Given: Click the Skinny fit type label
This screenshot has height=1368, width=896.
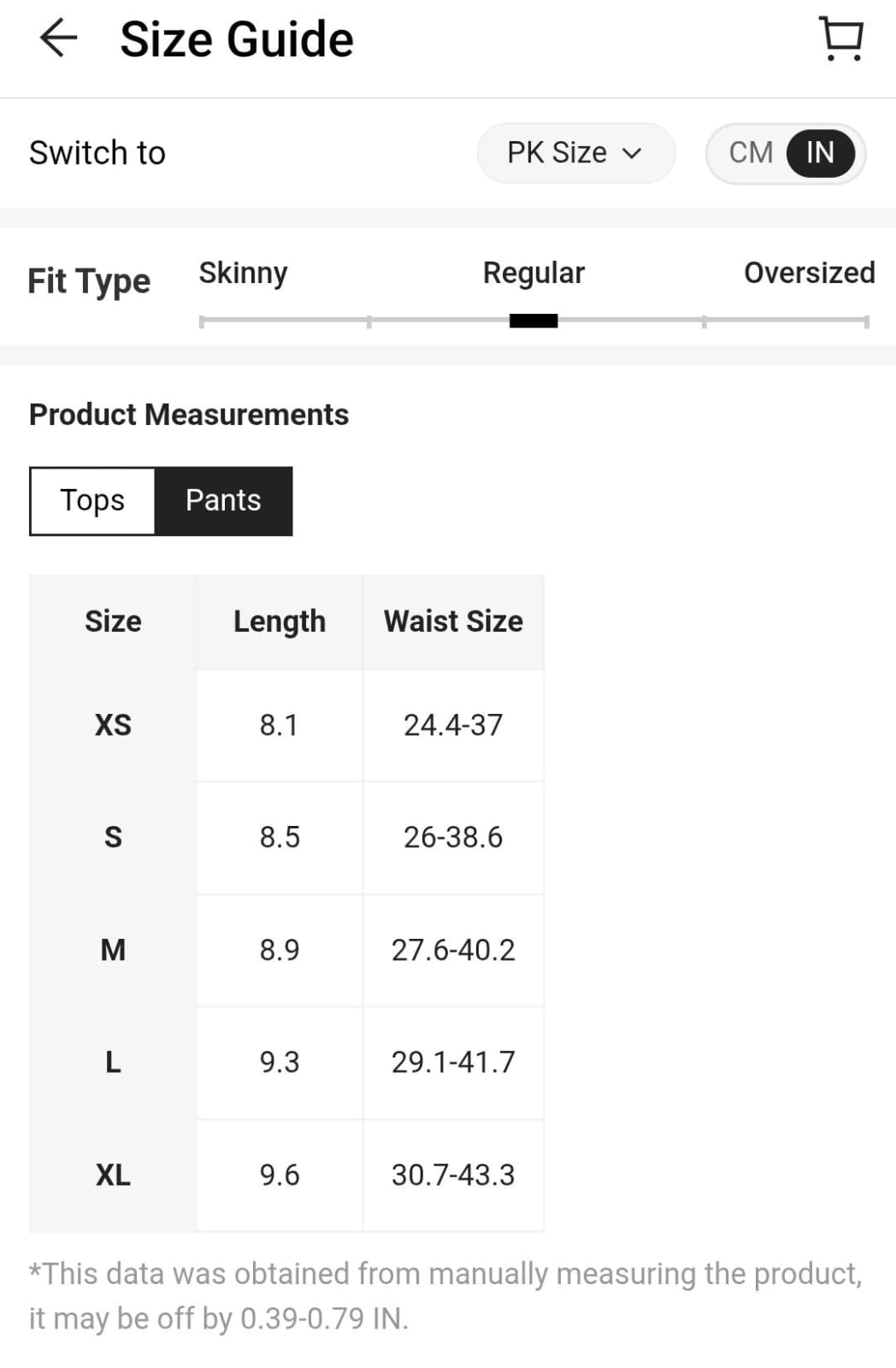Looking at the screenshot, I should point(243,273).
